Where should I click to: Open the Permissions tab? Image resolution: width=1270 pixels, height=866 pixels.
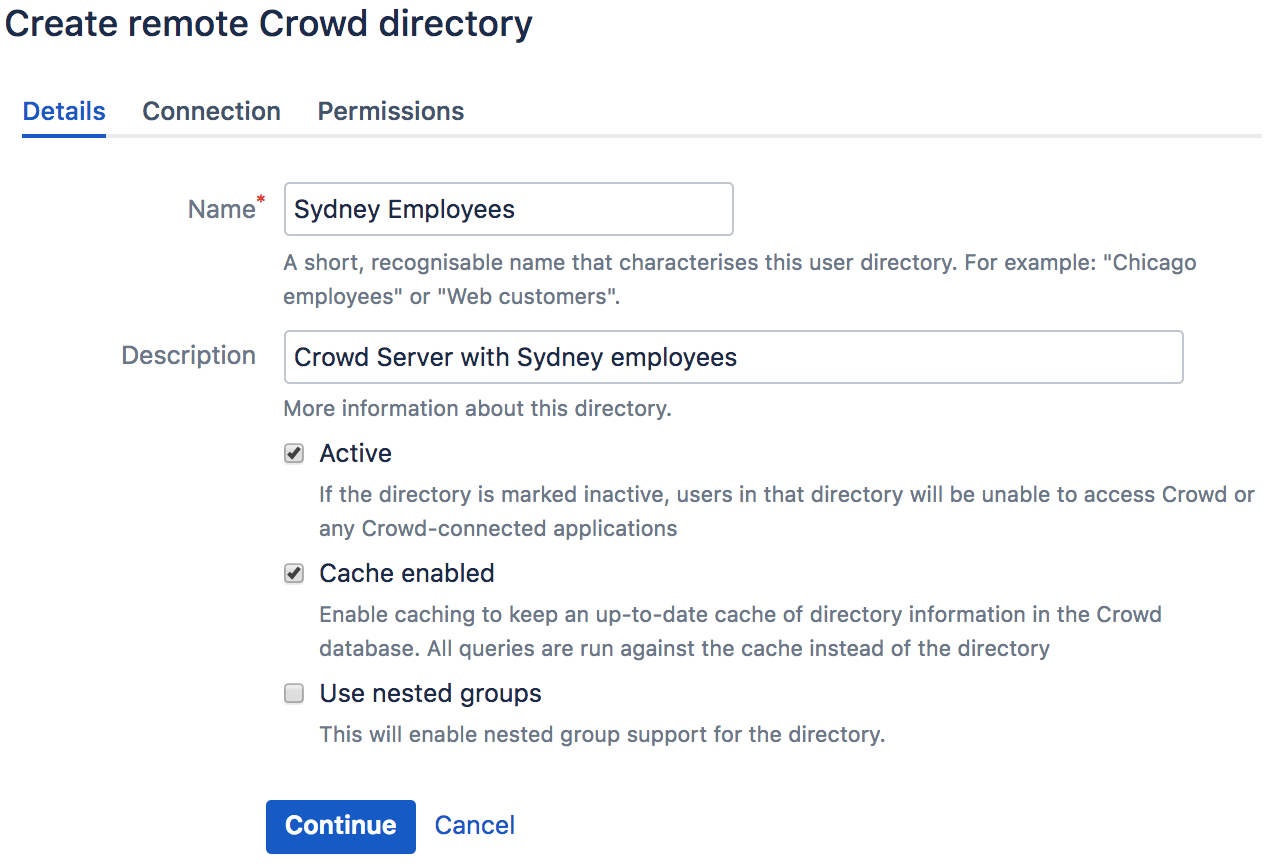click(x=390, y=111)
